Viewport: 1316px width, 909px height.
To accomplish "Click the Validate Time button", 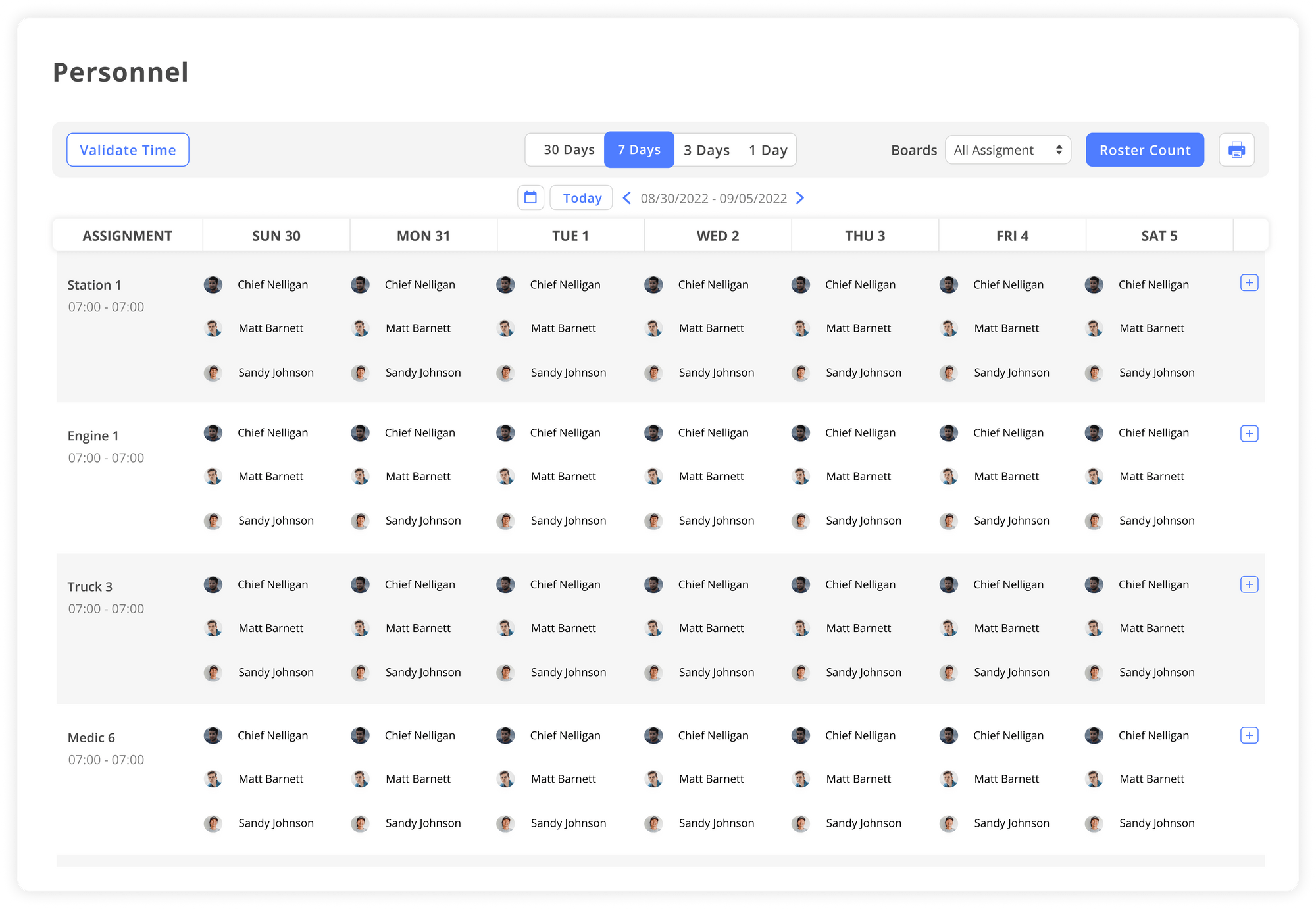I will (x=128, y=149).
